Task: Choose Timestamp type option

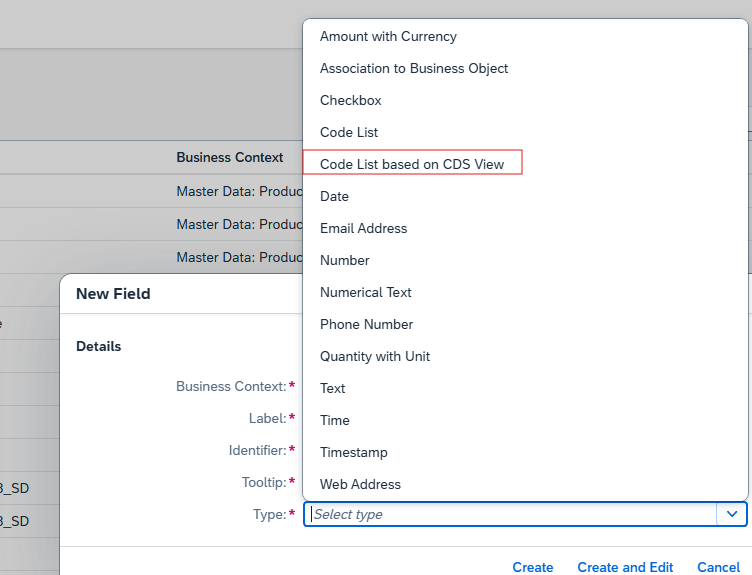Action: click(x=354, y=453)
